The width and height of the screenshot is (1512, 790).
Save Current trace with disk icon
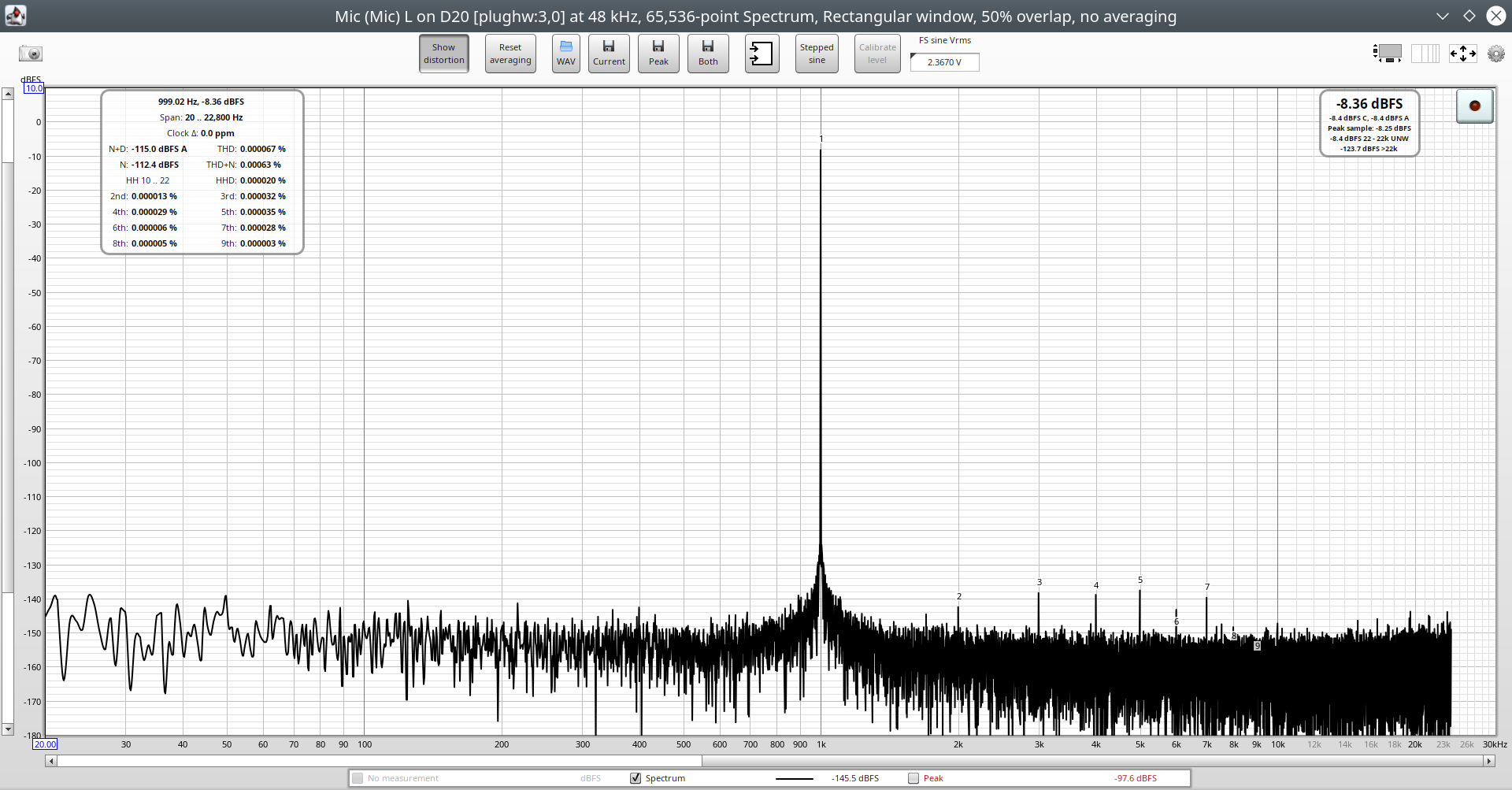pyautogui.click(x=609, y=54)
